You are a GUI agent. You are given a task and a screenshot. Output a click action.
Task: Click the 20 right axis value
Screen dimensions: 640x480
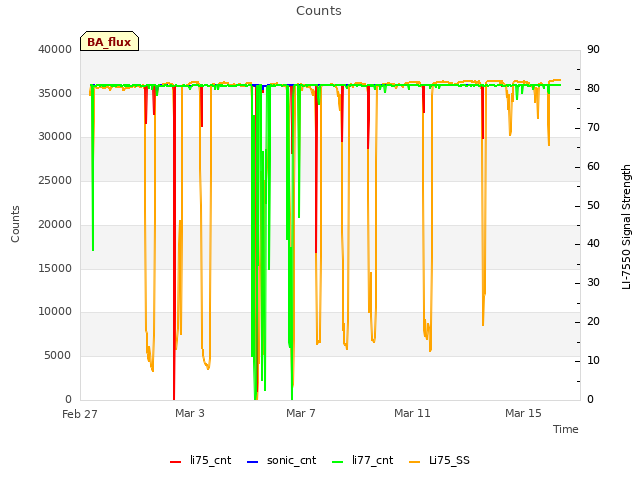click(593, 322)
